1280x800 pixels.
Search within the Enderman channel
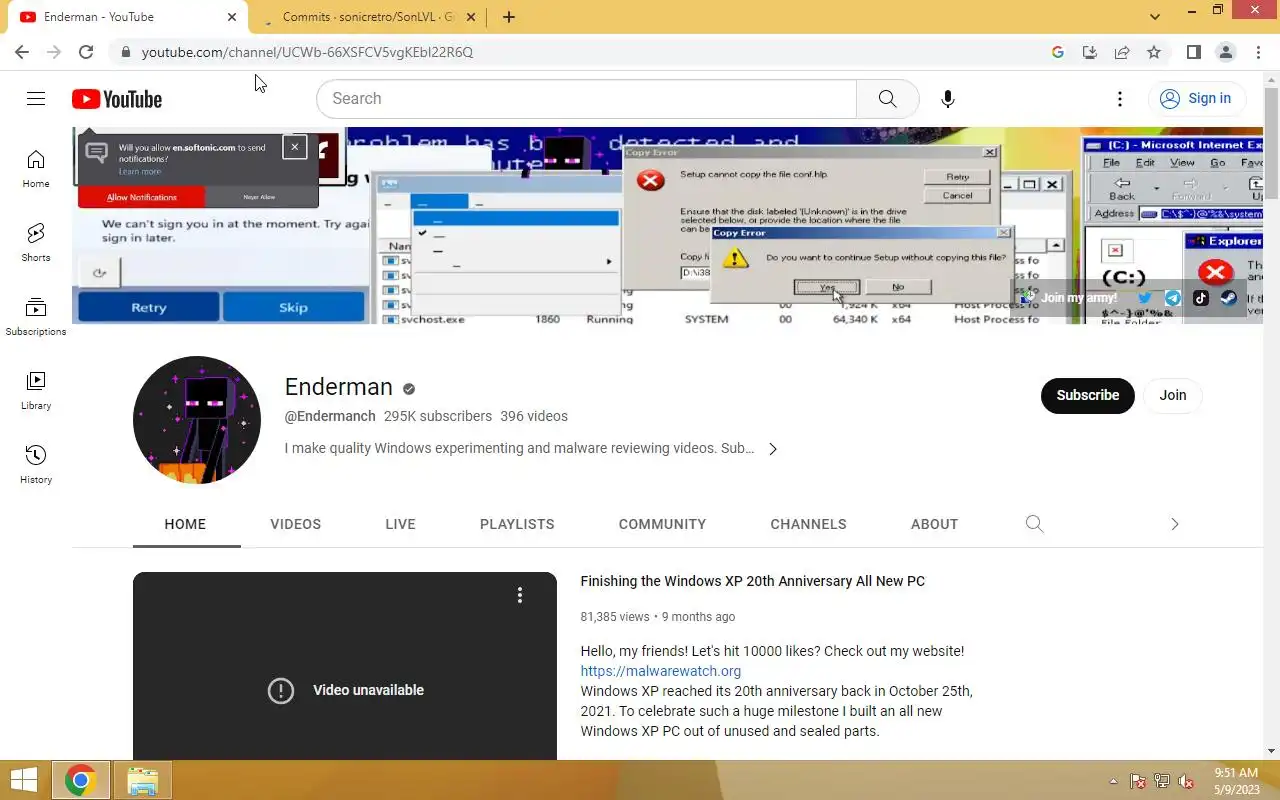[x=1034, y=524]
